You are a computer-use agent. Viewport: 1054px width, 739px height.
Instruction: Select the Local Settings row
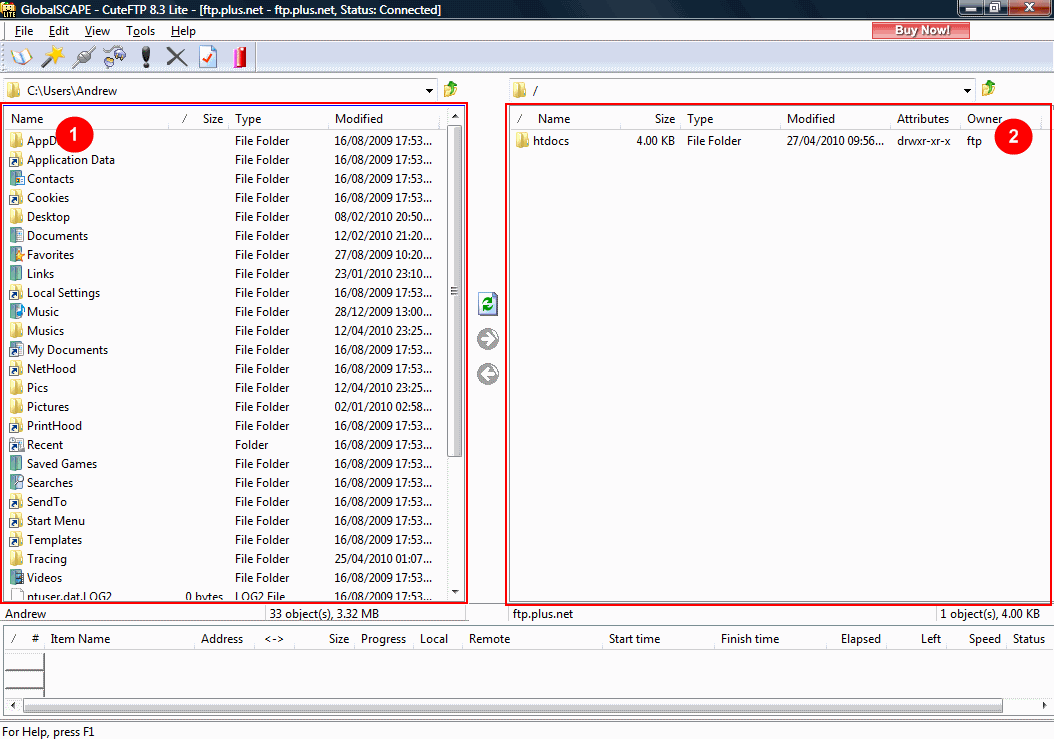[x=225, y=293]
